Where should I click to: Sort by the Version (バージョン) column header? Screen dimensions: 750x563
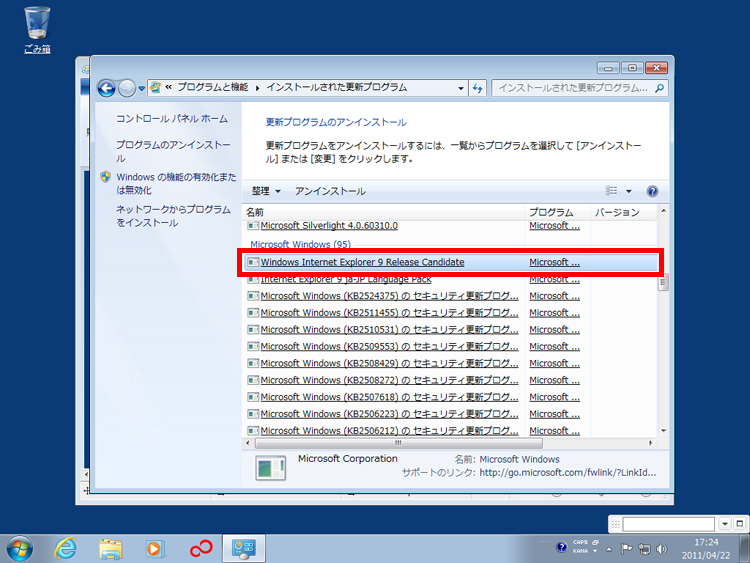click(x=624, y=212)
